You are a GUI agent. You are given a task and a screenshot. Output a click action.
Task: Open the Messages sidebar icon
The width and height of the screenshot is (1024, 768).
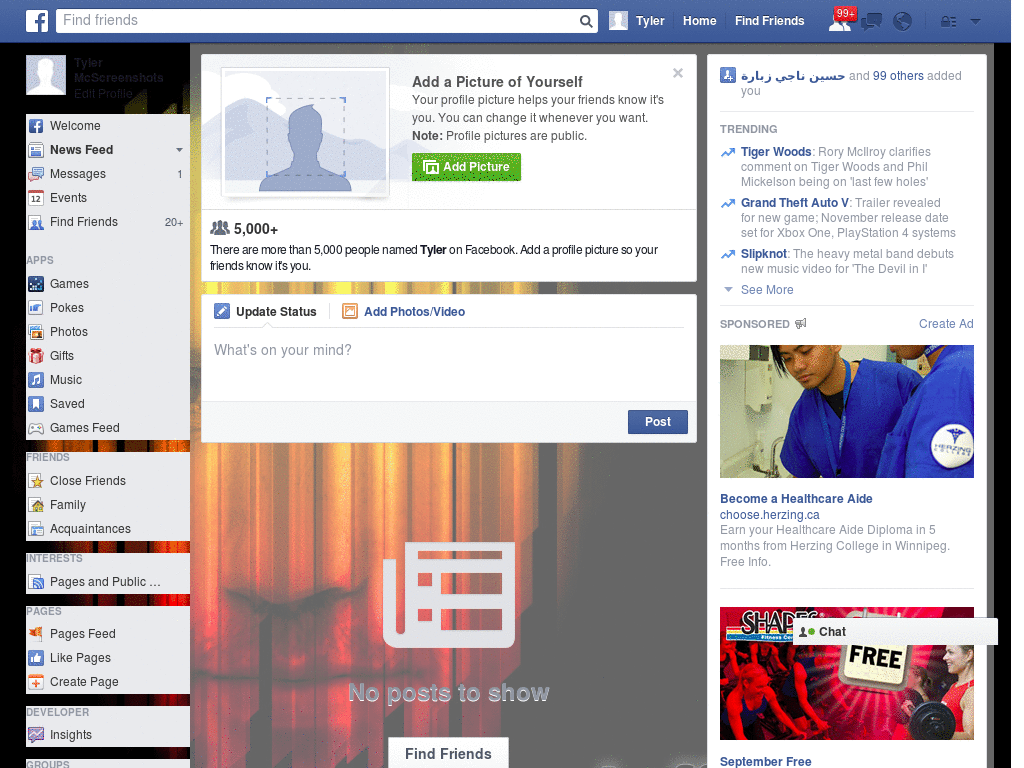[36, 174]
